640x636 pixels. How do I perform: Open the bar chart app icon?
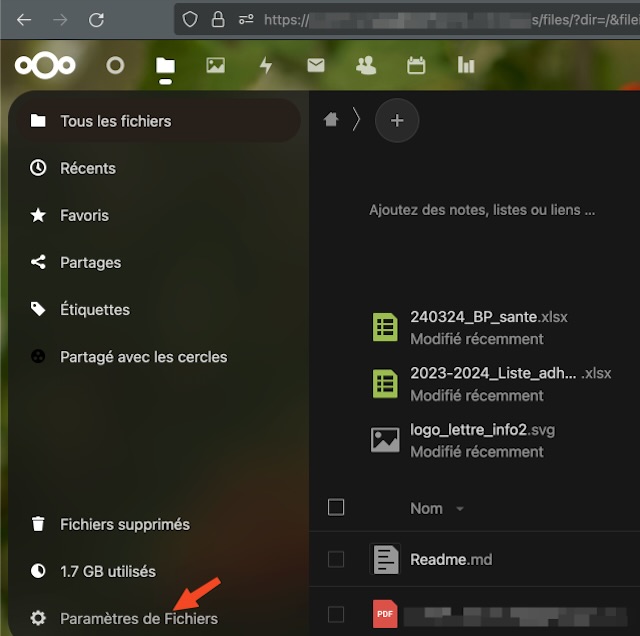coord(466,66)
